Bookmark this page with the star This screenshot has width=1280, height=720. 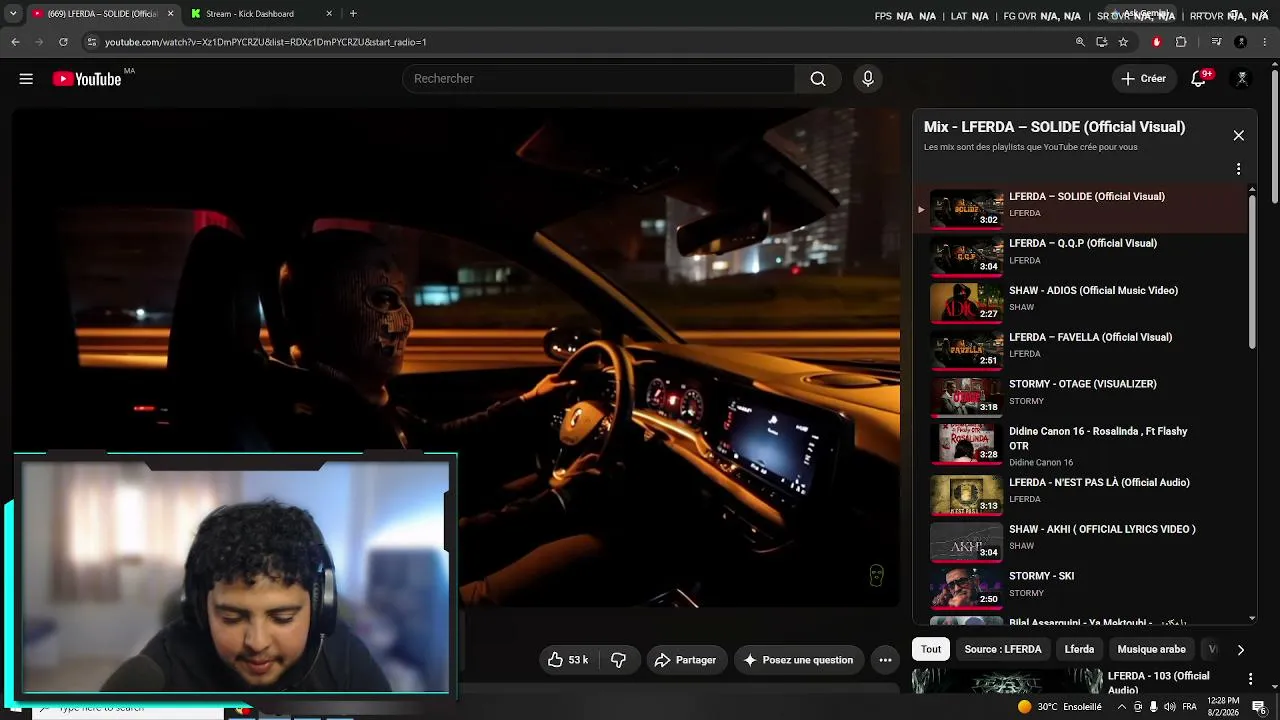pos(1123,42)
